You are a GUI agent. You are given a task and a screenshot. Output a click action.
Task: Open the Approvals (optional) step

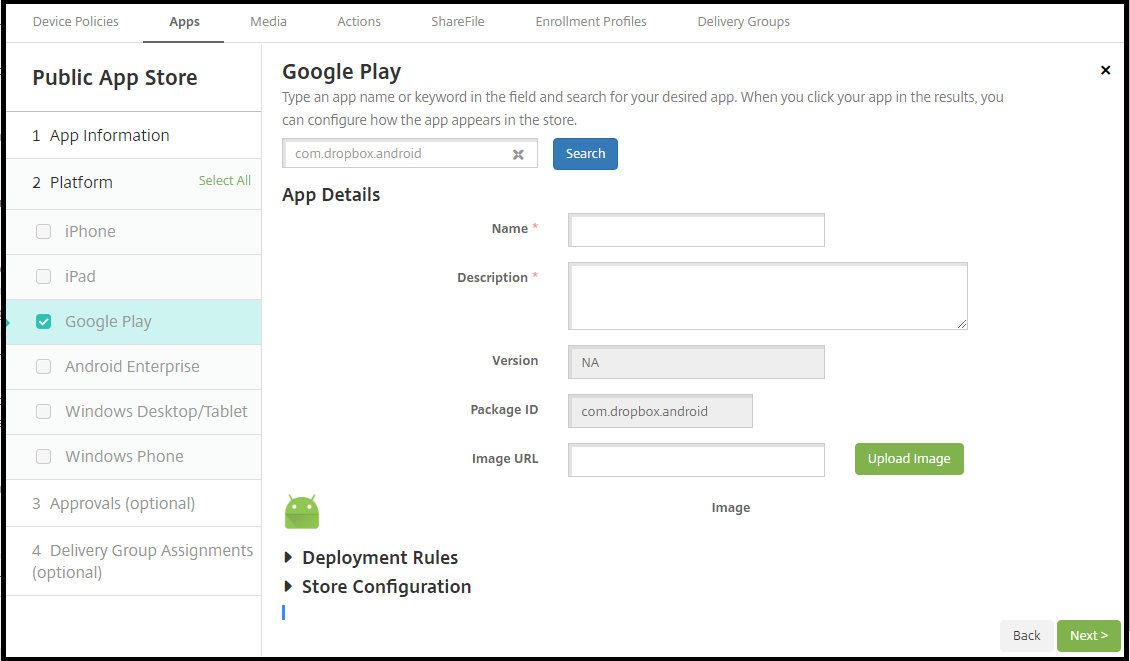122,504
